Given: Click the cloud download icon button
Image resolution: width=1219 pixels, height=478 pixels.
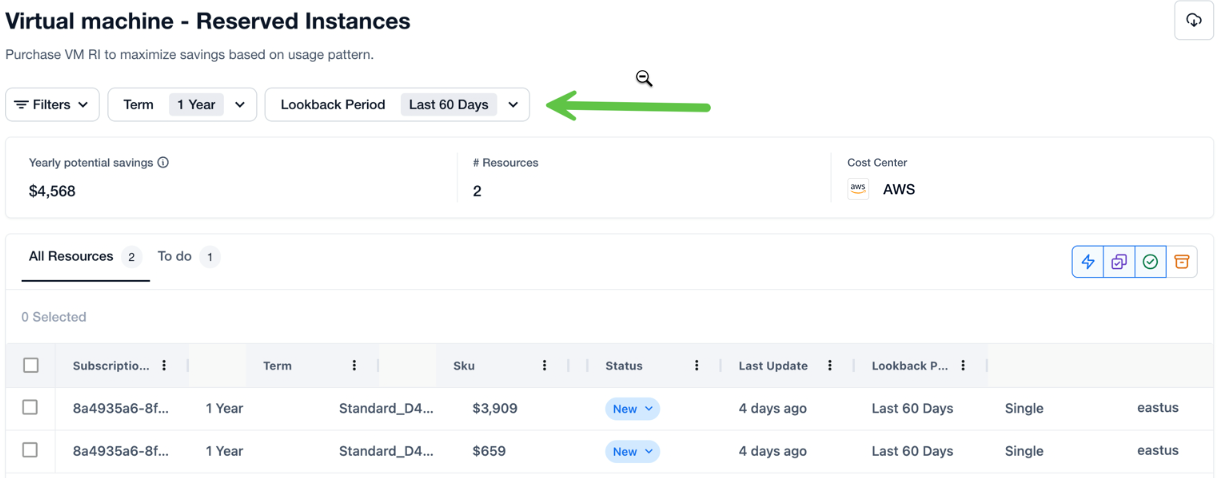Looking at the screenshot, I should point(1193,21).
